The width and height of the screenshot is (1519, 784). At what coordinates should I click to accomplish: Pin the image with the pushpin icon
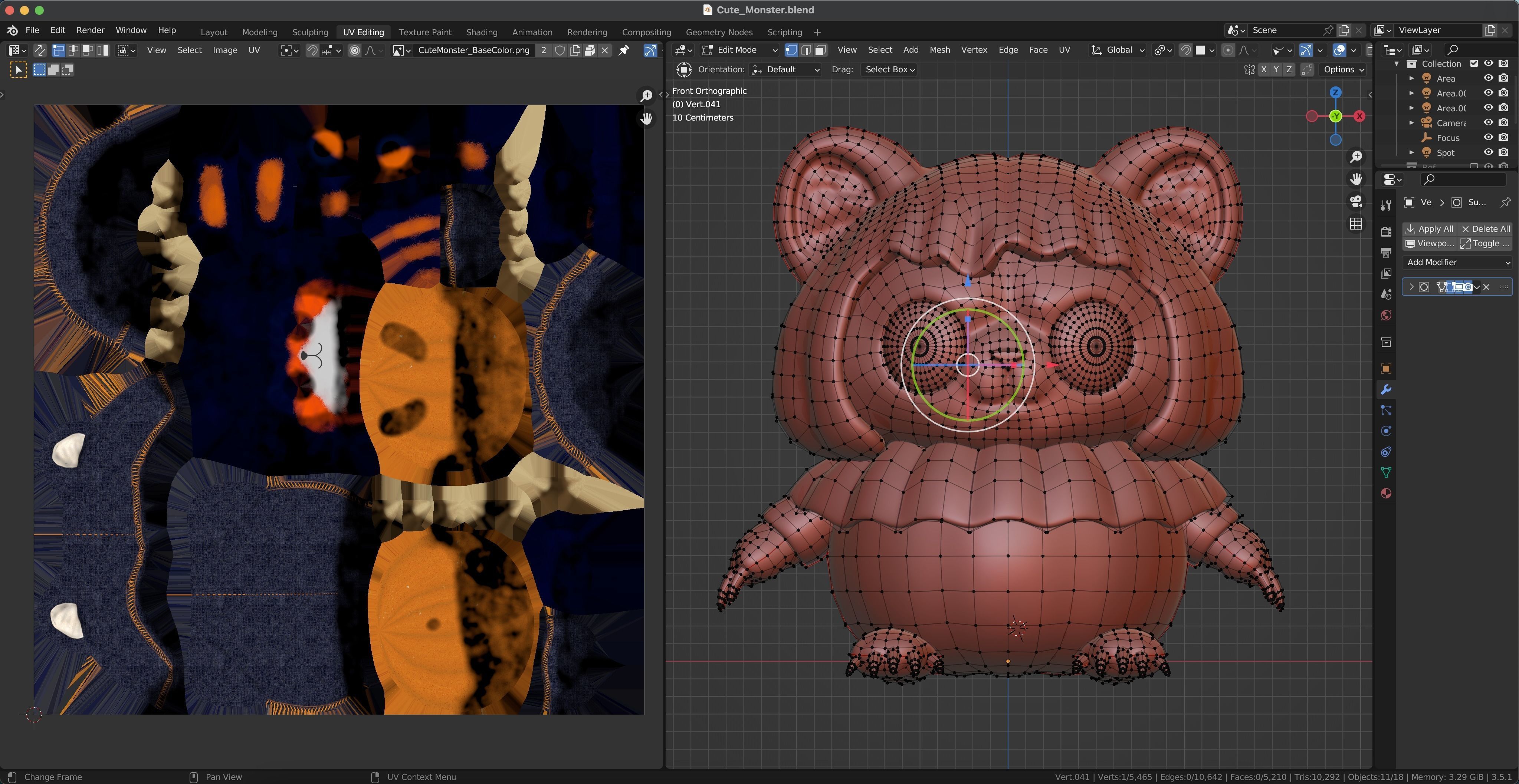click(623, 50)
